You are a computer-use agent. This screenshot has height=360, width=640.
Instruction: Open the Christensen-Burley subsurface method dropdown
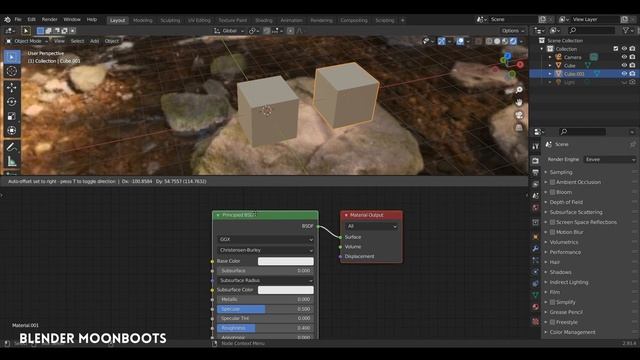click(265, 250)
